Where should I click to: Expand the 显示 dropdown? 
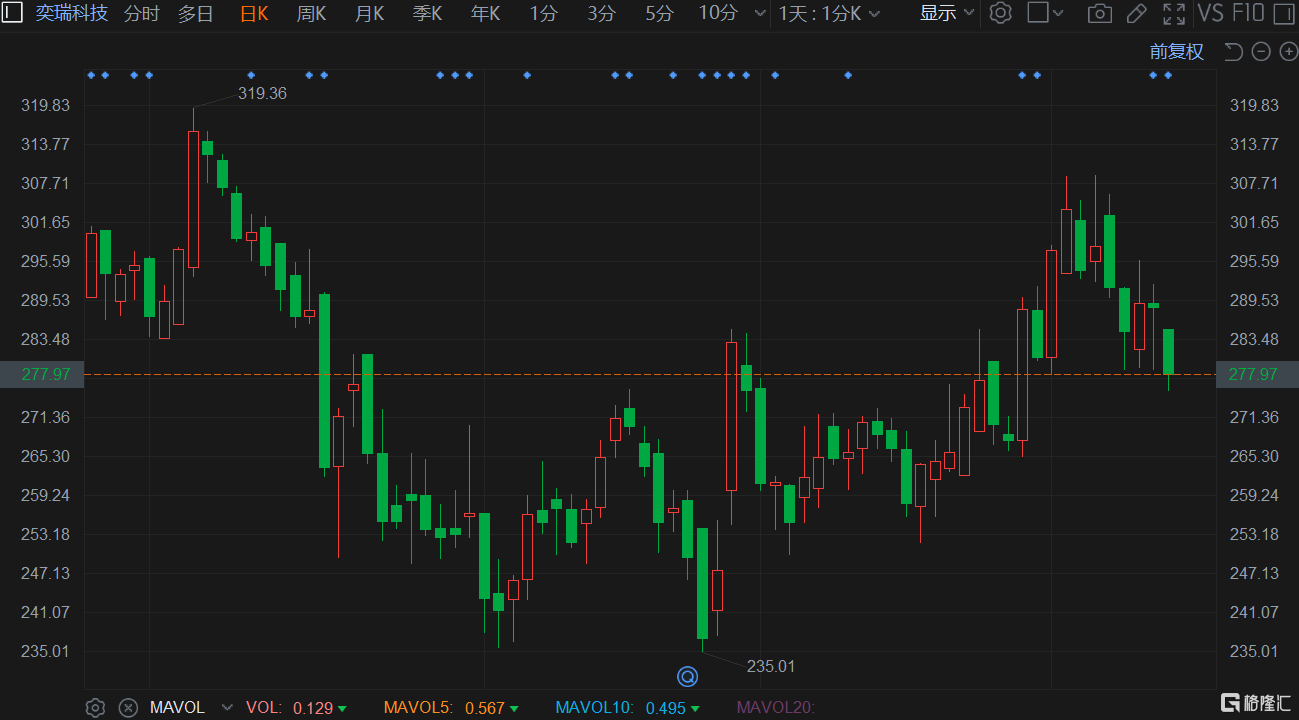(946, 13)
